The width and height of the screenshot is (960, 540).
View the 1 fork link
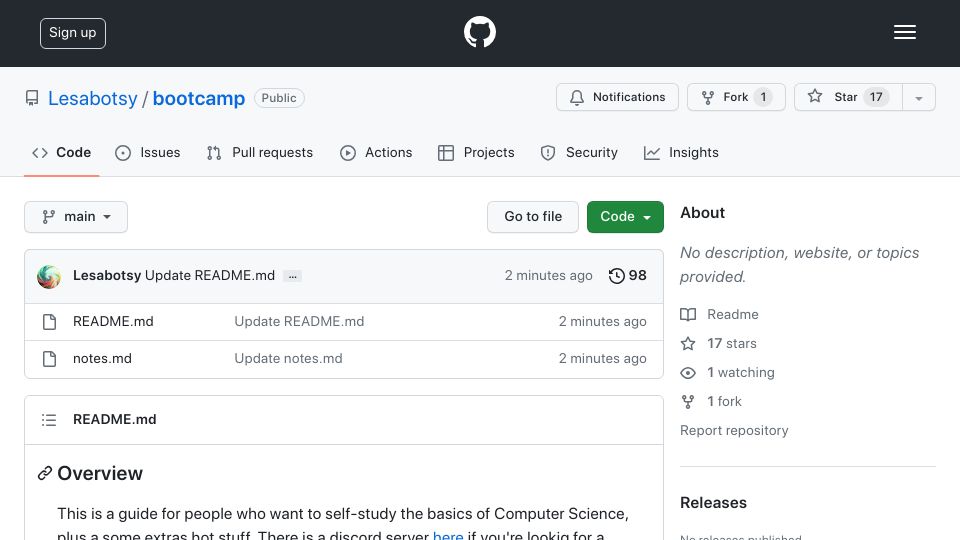pyautogui.click(x=711, y=402)
